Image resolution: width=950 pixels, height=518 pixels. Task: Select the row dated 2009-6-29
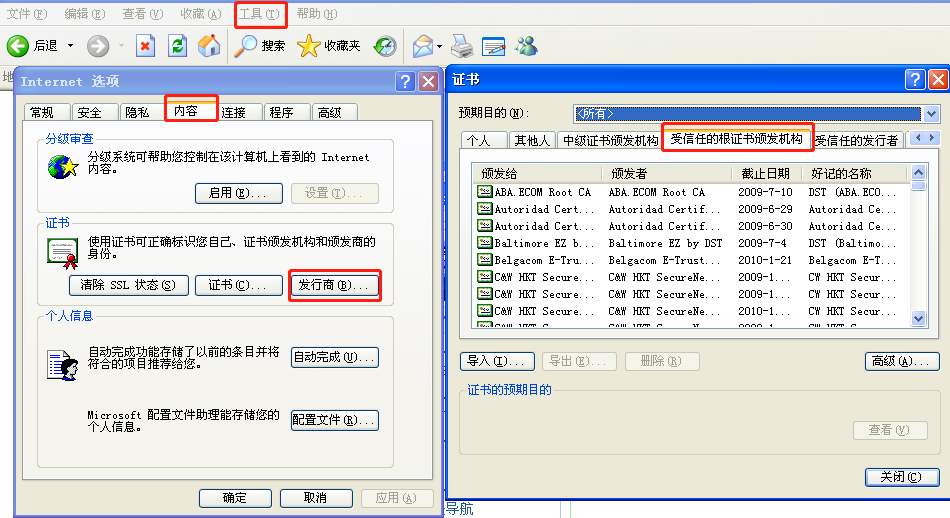[x=691, y=209]
